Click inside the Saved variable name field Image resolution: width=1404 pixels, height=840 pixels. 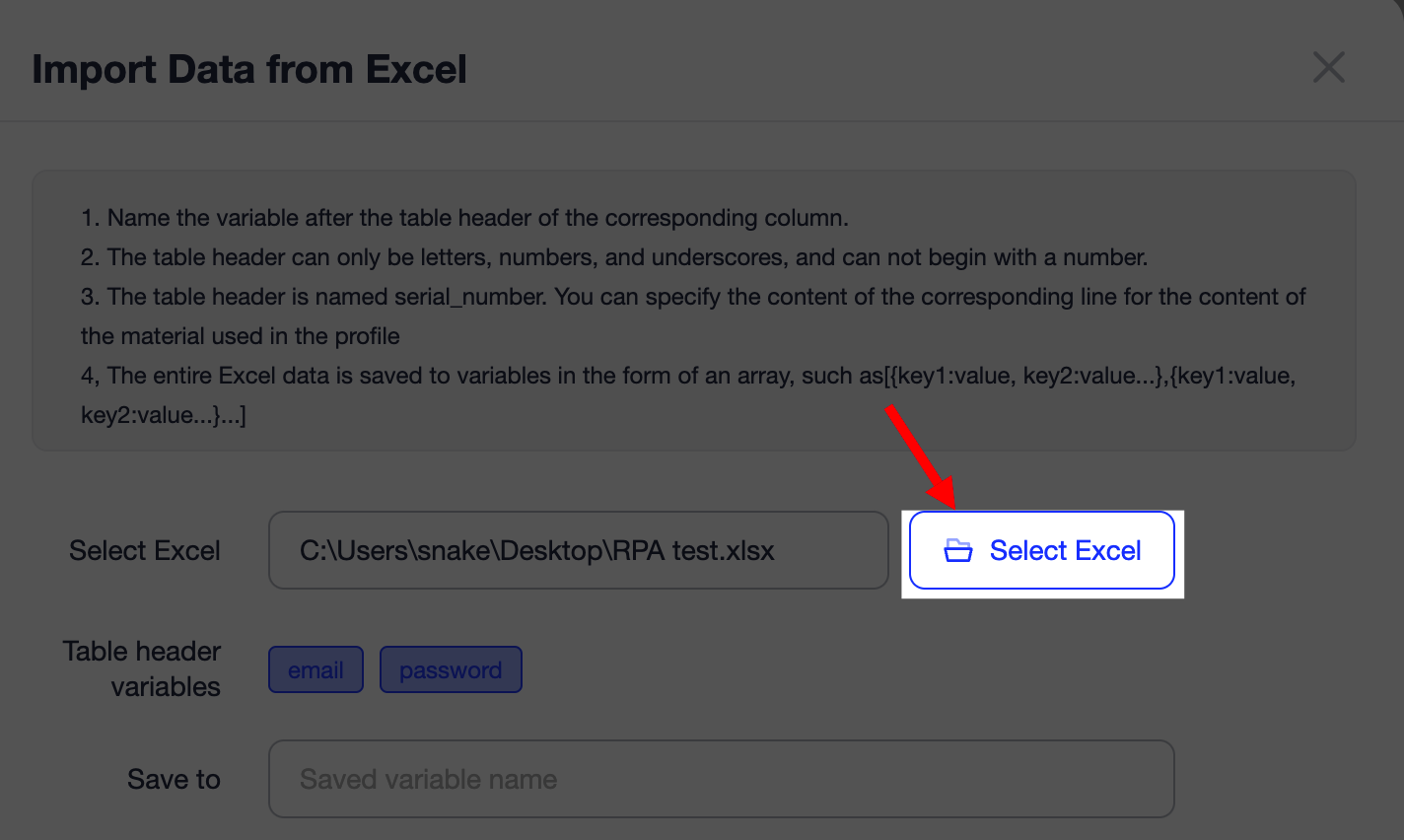[x=722, y=778]
